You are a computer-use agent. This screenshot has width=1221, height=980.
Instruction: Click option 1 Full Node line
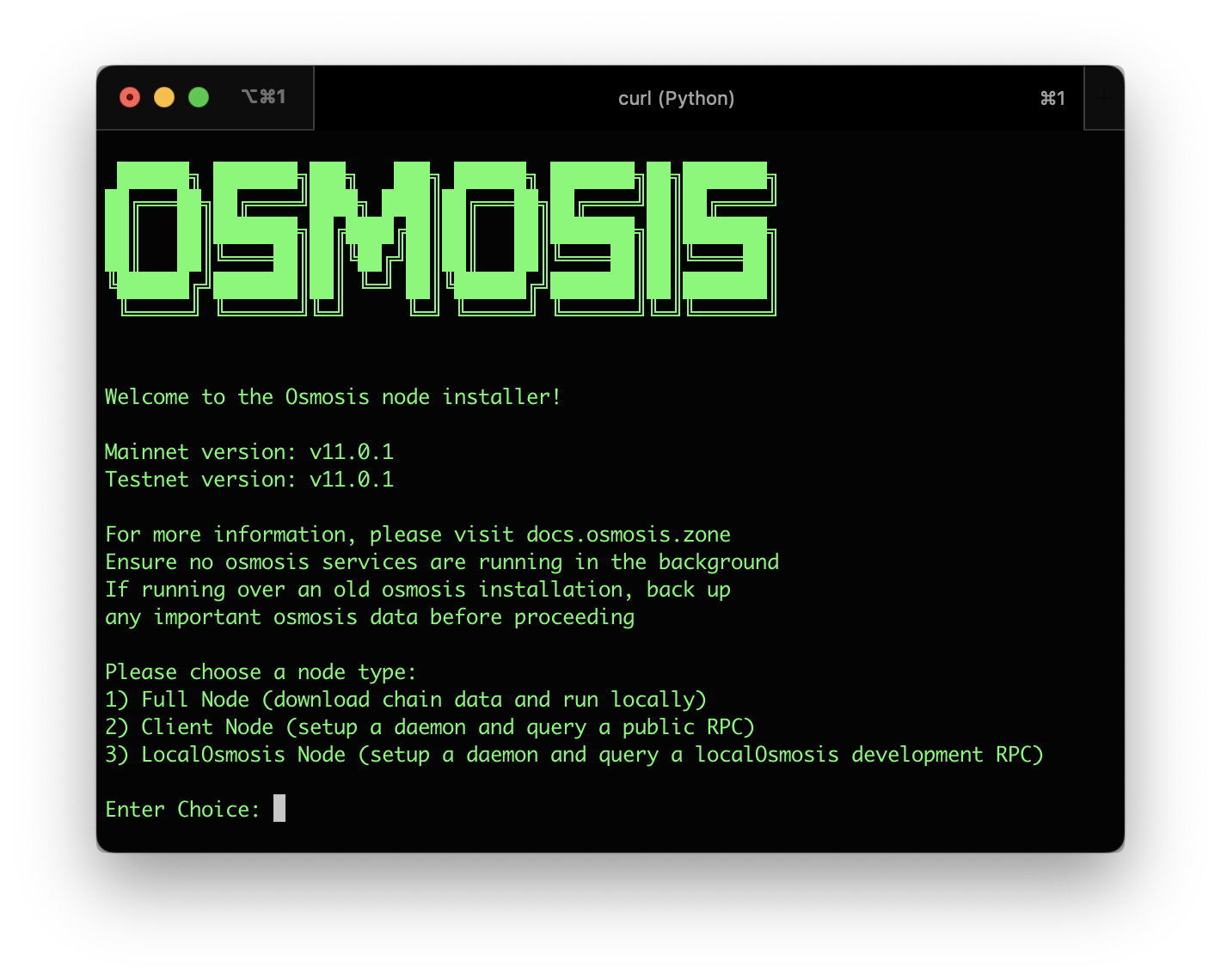[x=406, y=700]
